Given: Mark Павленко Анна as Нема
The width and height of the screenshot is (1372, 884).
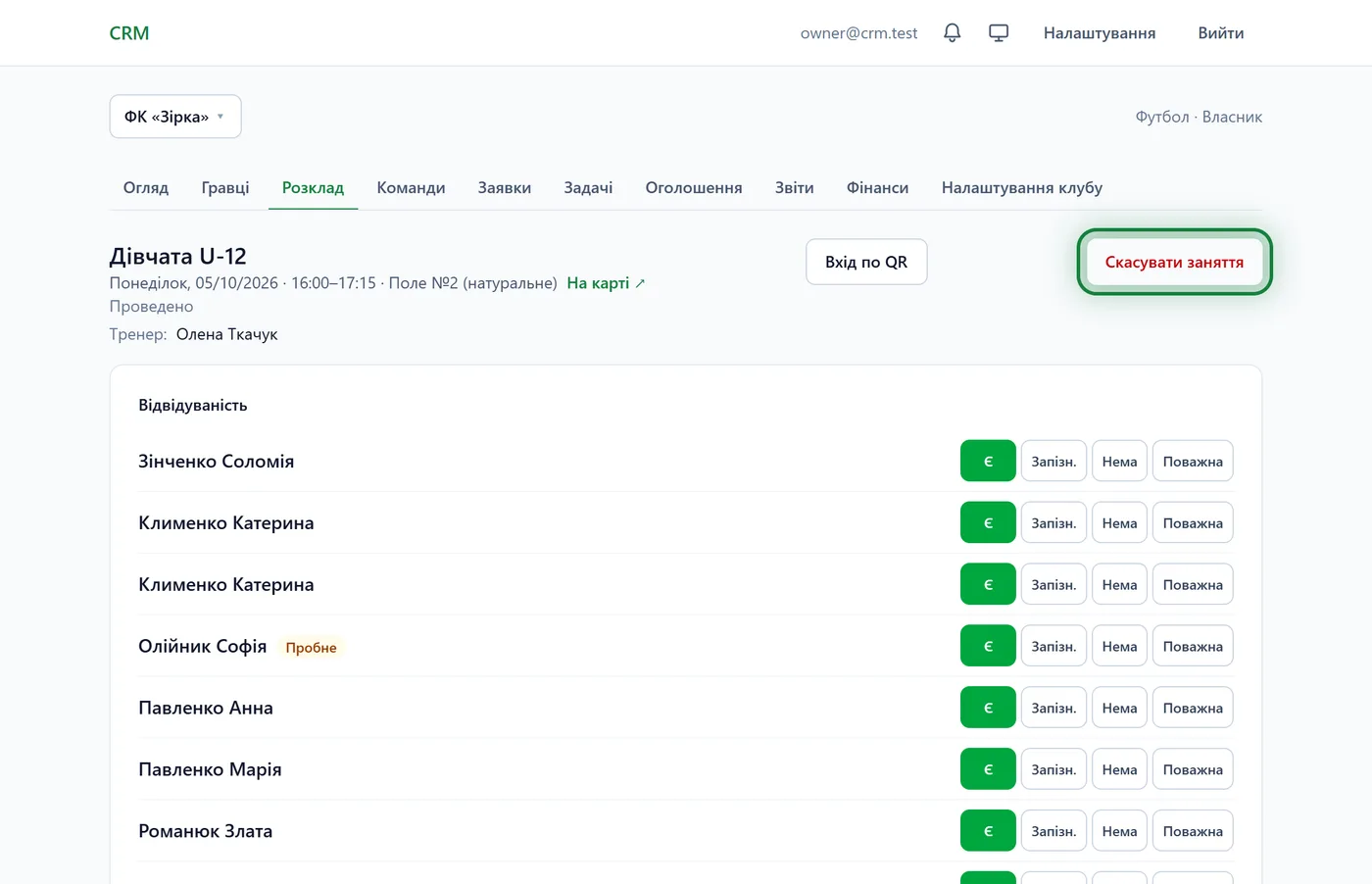Looking at the screenshot, I should pyautogui.click(x=1119, y=708).
